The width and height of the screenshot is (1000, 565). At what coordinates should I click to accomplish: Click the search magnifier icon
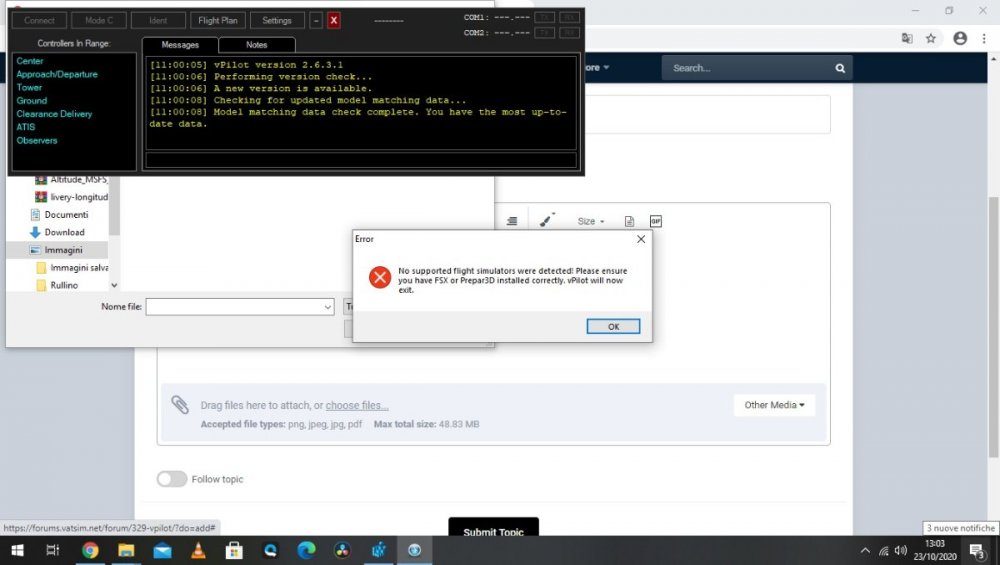tap(840, 68)
